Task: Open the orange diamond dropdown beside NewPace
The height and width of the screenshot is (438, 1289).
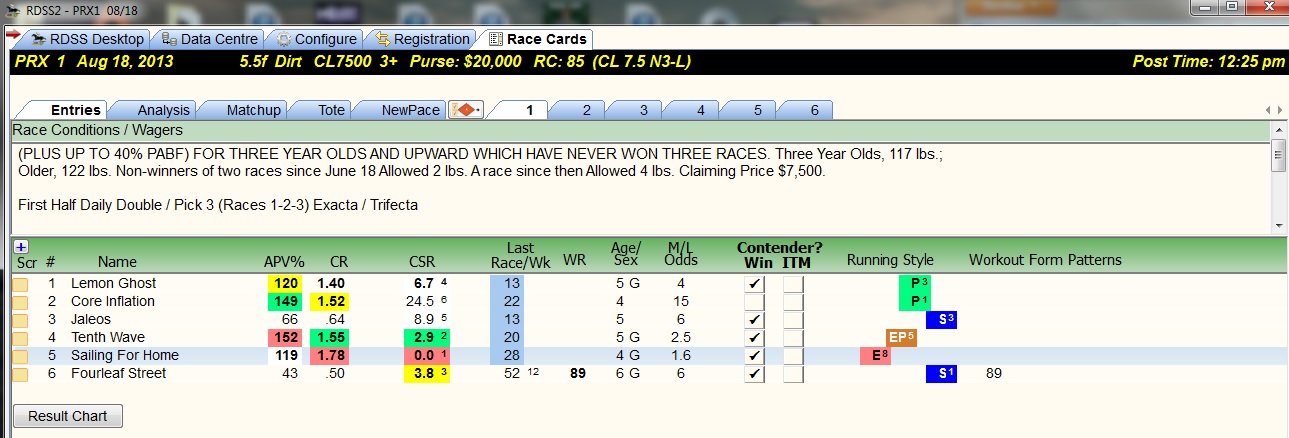Action: [466, 110]
